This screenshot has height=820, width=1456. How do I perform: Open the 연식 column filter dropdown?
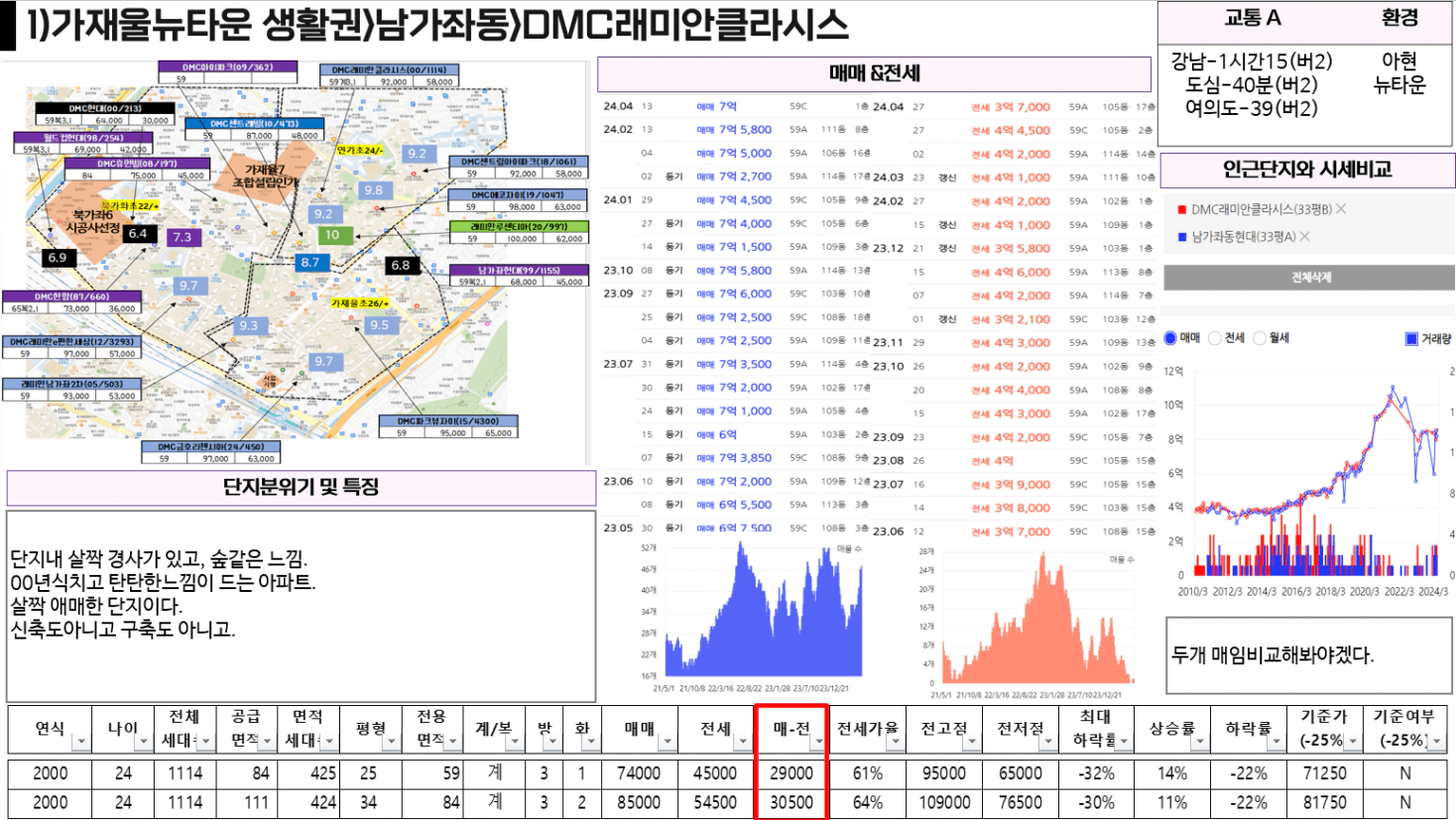point(82,742)
